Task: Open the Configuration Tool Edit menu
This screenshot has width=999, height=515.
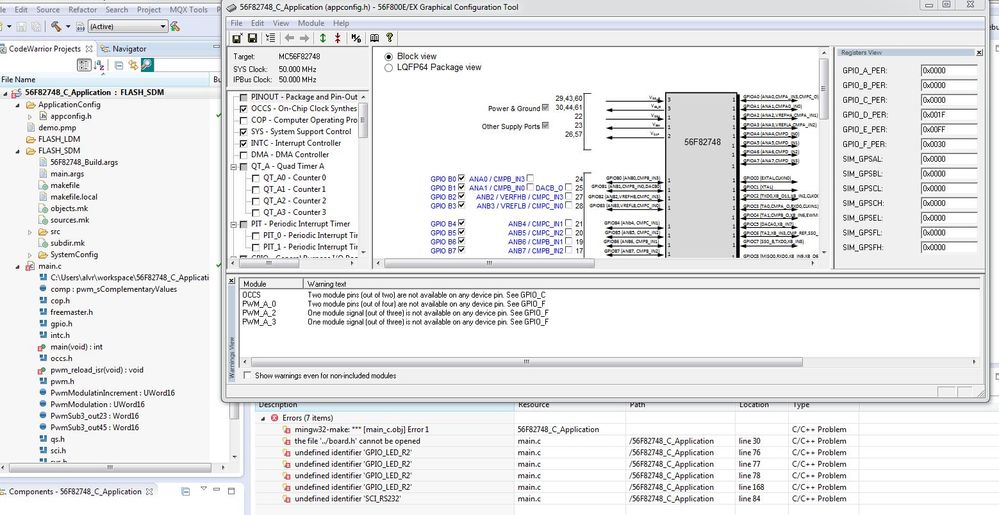Action: tap(257, 23)
